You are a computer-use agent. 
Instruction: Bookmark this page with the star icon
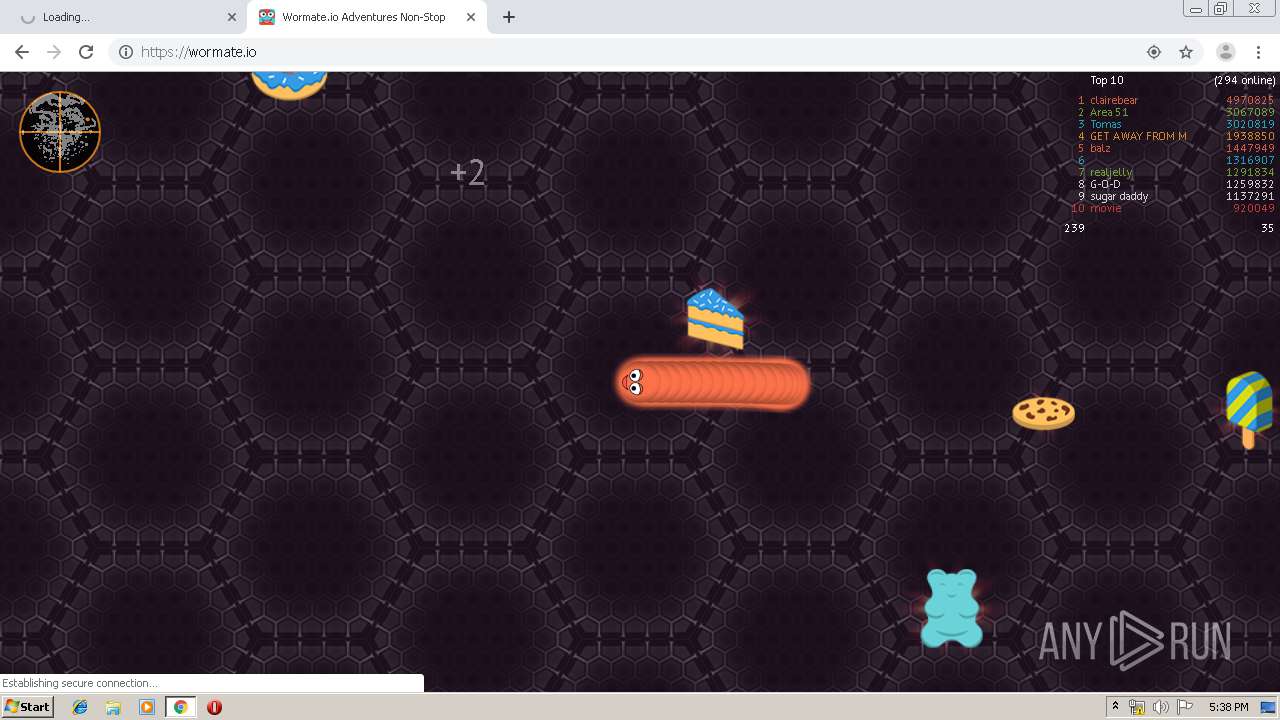pyautogui.click(x=1186, y=52)
